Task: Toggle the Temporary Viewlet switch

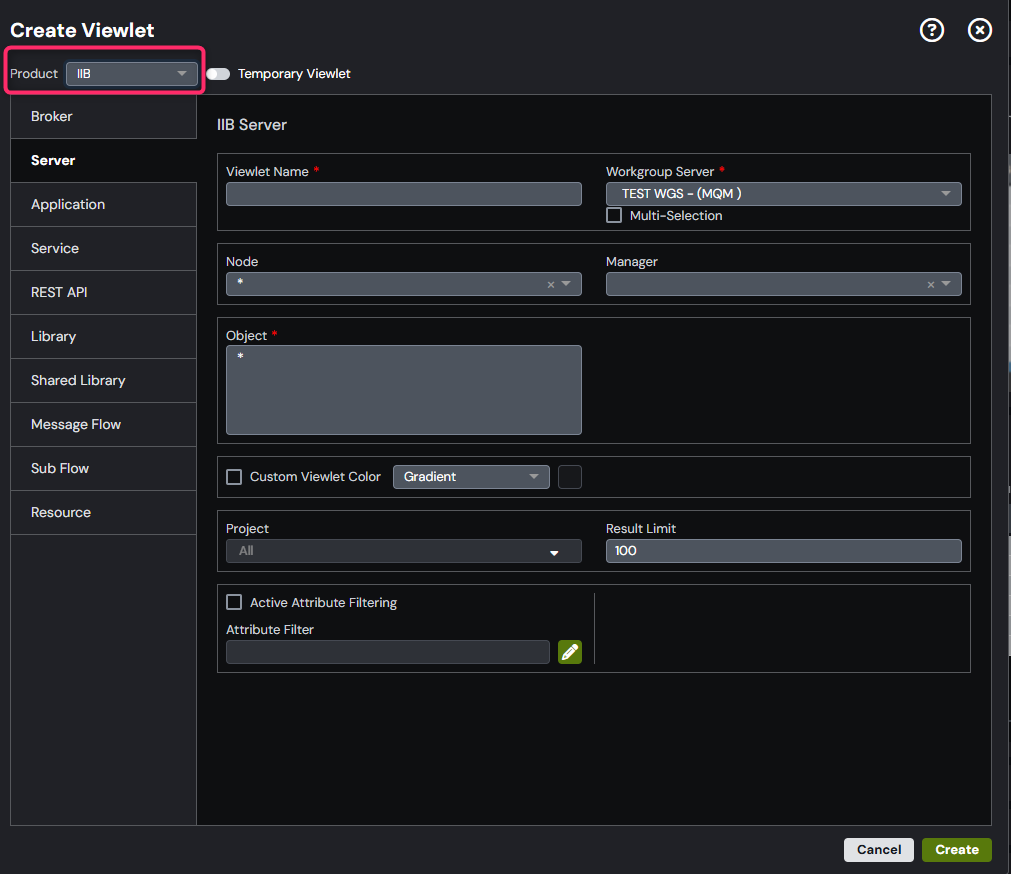Action: pos(218,73)
